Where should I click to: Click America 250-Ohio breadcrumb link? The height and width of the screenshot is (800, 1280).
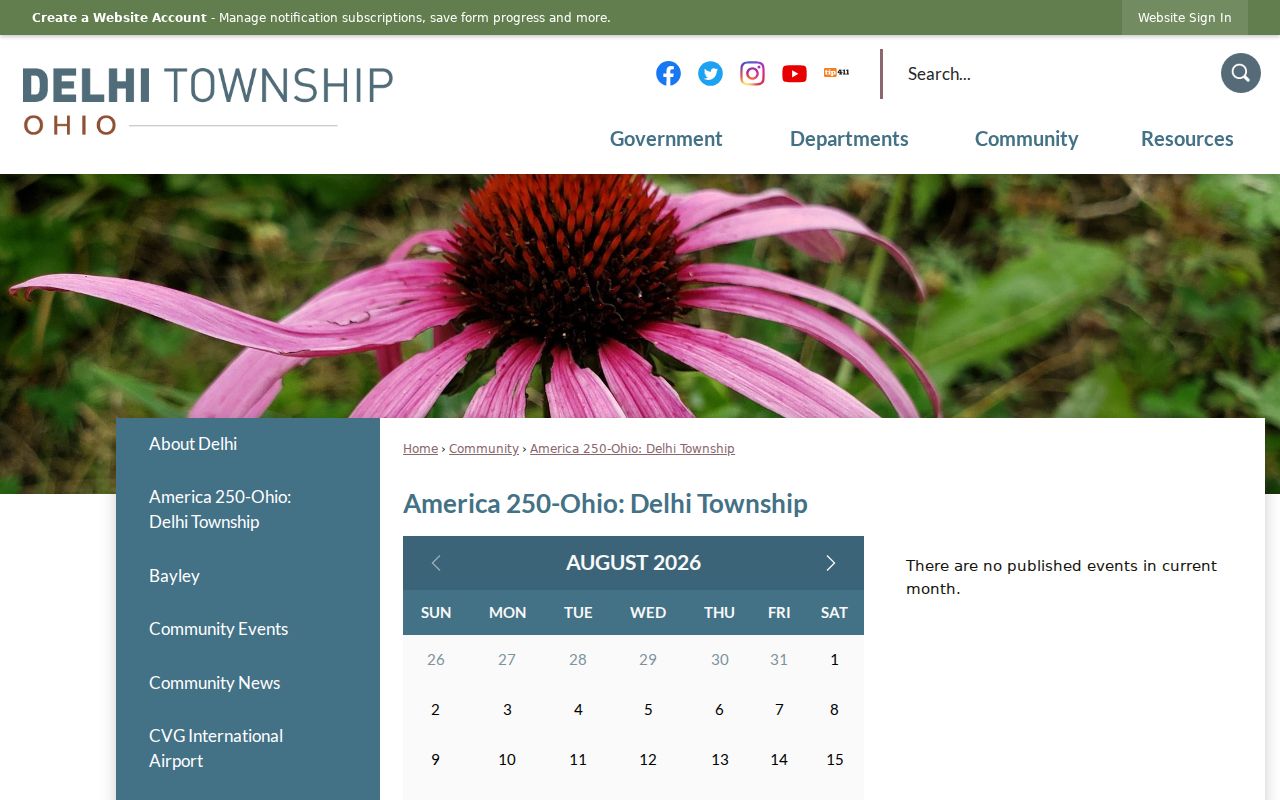pyautogui.click(x=632, y=449)
